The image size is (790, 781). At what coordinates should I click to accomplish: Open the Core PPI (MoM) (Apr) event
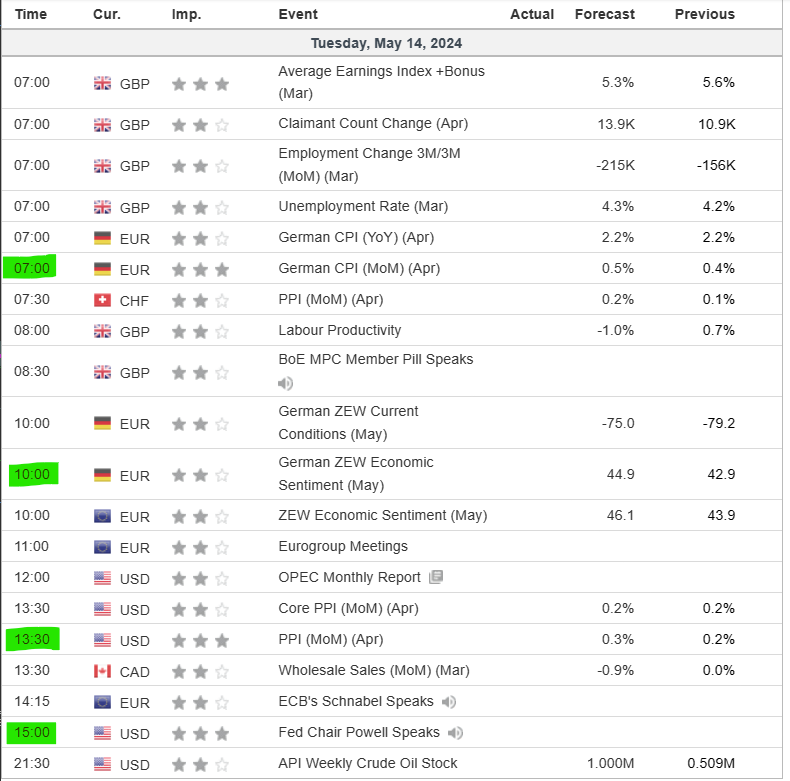348,608
